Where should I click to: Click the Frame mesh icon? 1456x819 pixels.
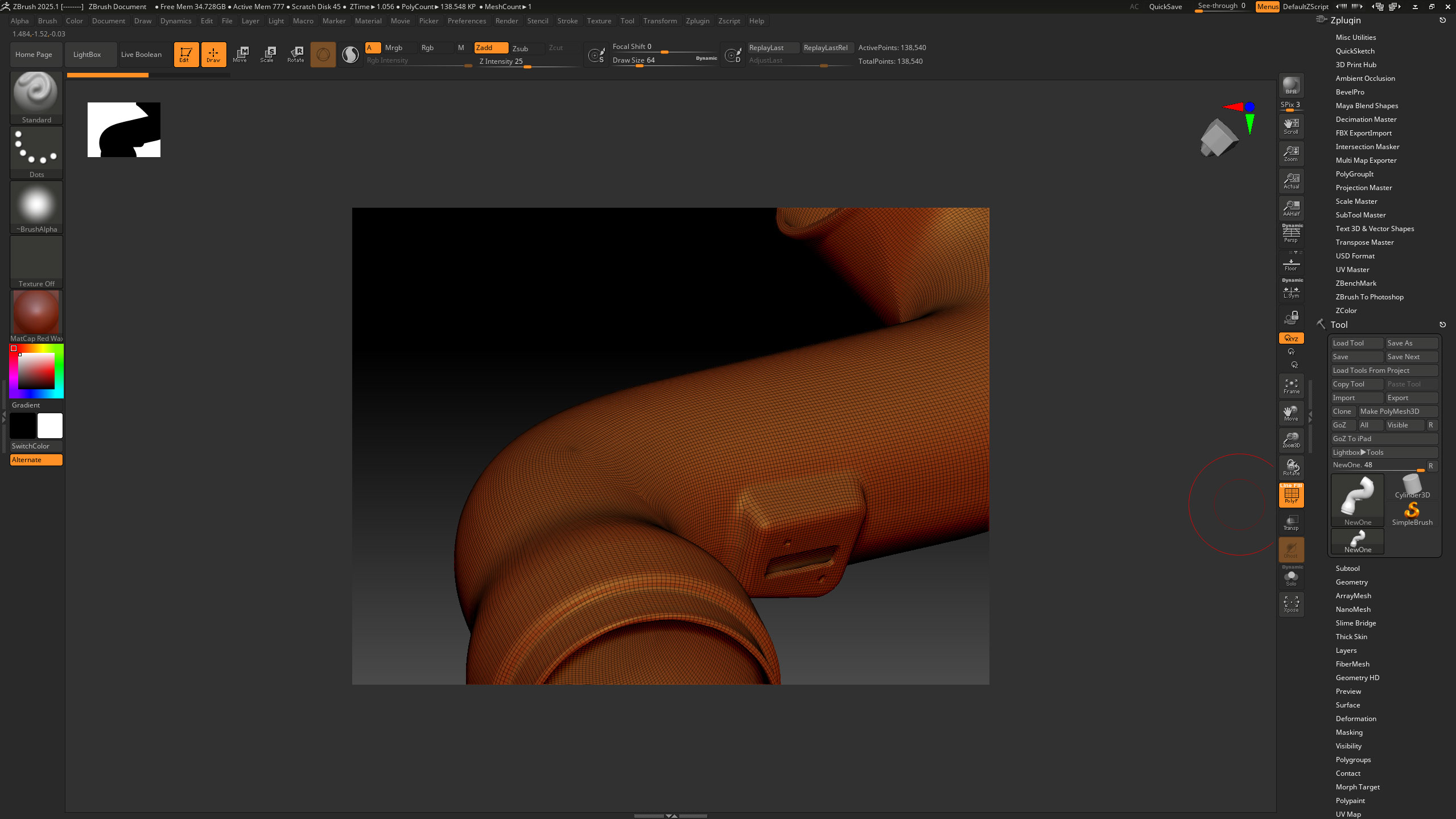tap(1291, 386)
